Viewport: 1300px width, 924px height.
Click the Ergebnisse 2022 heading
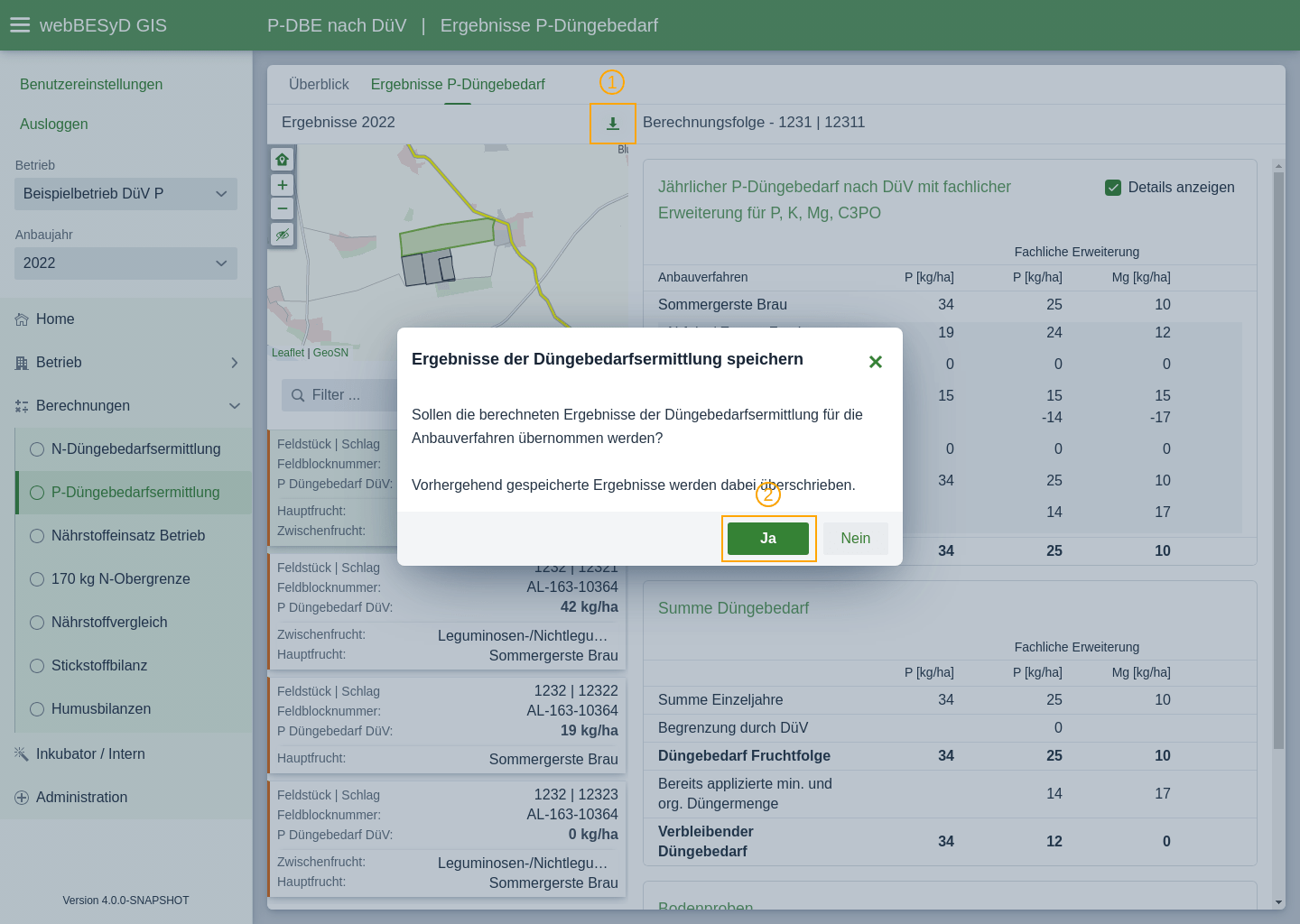coord(339,123)
